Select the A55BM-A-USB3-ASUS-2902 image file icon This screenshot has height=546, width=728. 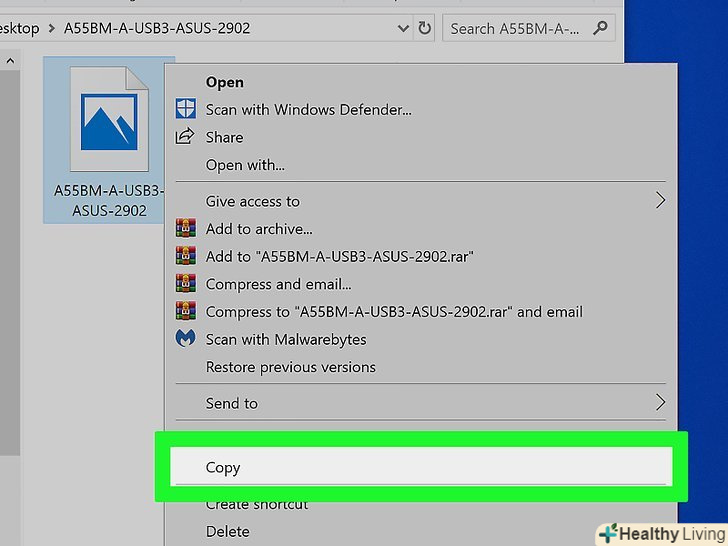coord(109,119)
